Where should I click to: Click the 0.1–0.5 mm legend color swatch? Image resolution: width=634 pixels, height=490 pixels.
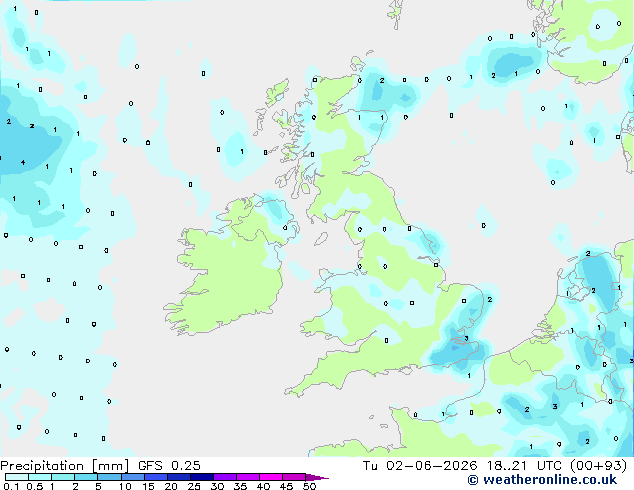[x=17, y=477]
